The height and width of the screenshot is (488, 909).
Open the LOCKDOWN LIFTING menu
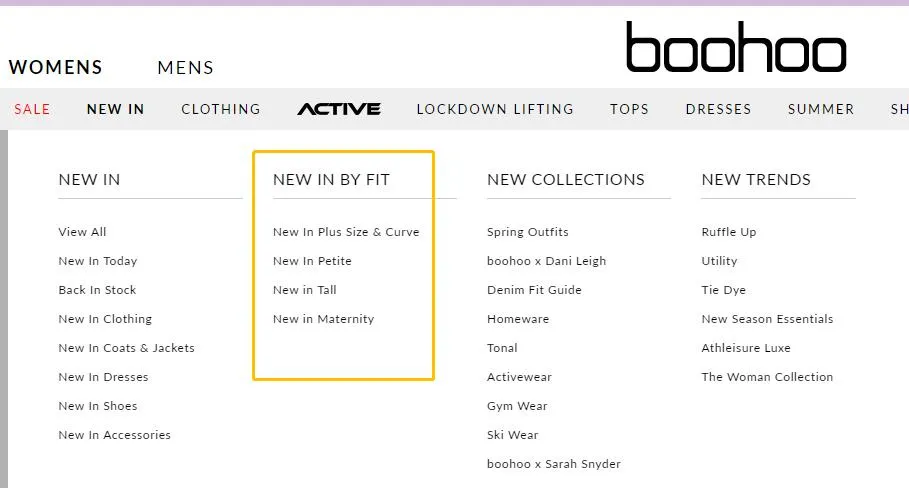pos(495,109)
